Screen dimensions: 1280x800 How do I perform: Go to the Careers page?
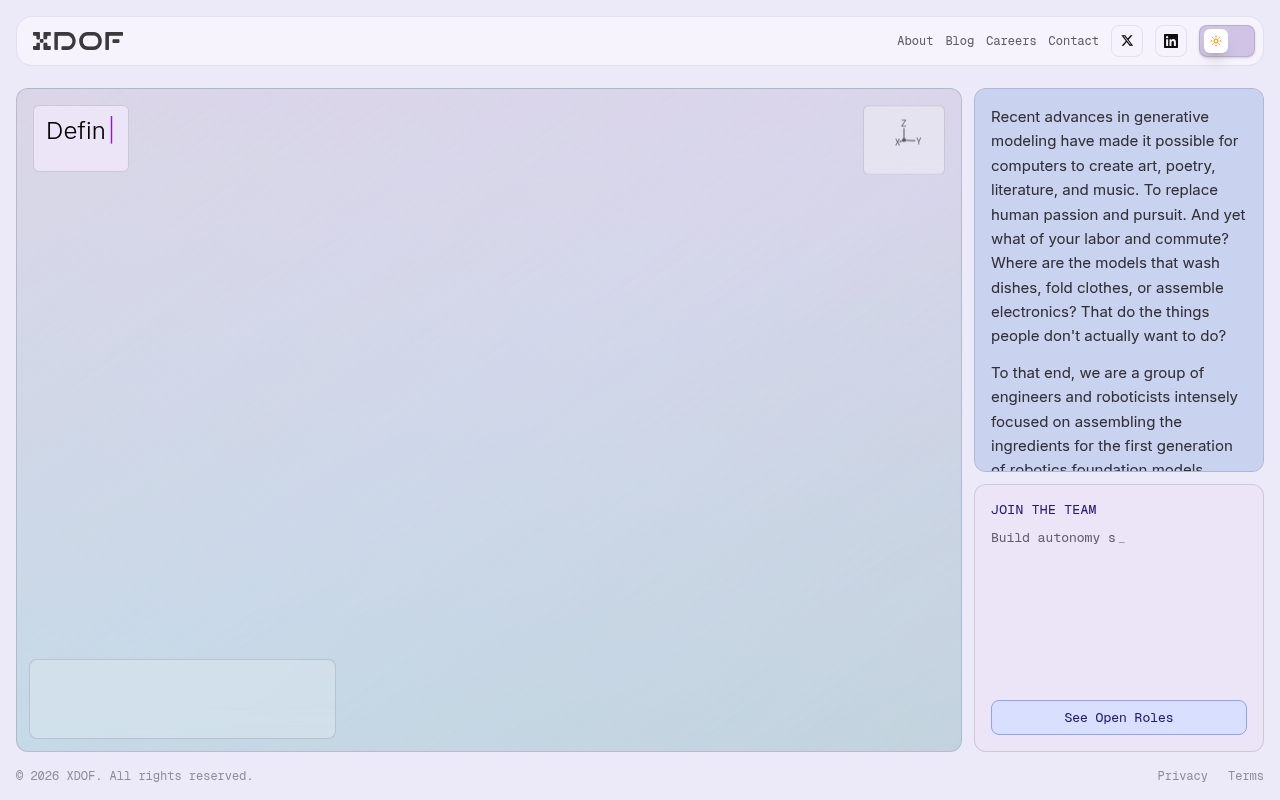(1011, 41)
